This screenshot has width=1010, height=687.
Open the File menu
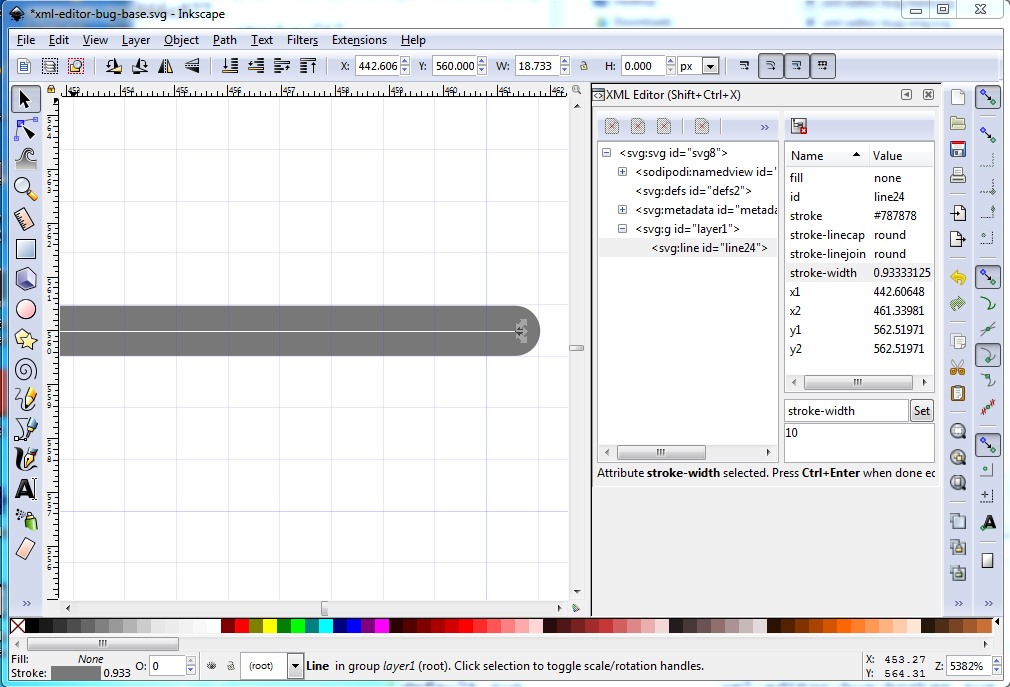tap(26, 40)
